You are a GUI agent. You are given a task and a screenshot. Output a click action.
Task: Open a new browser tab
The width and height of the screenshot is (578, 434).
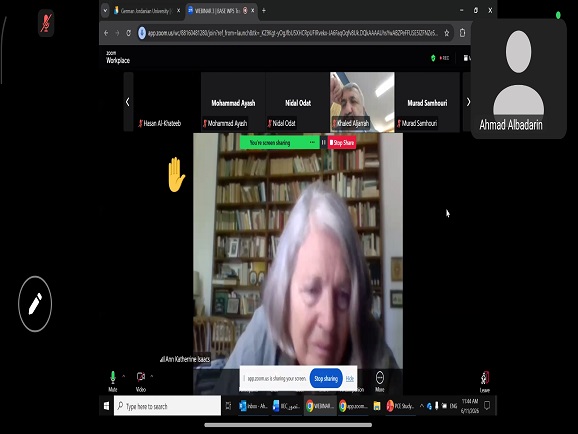[x=264, y=11]
